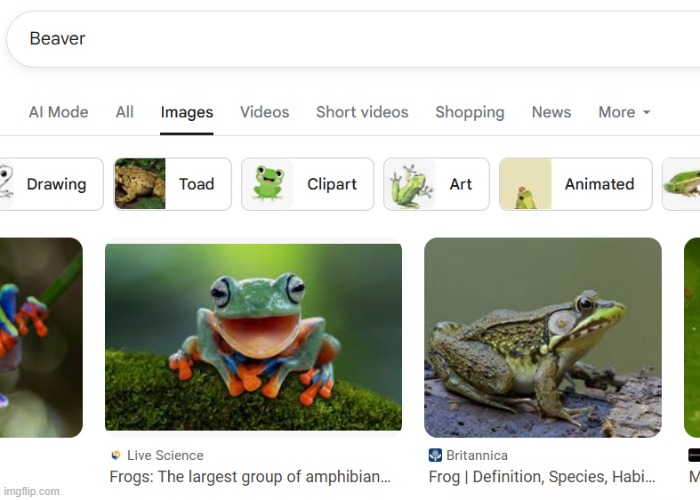The height and width of the screenshot is (500, 700).
Task: Go to the Shopping tab
Action: coord(469,112)
